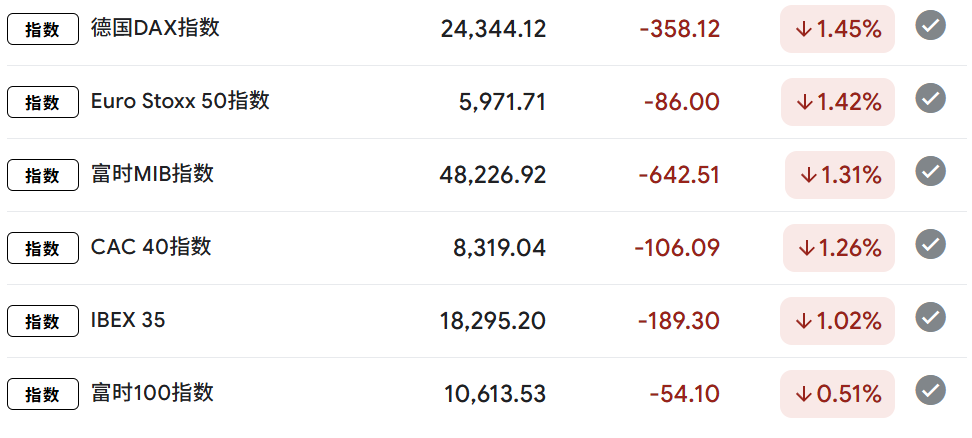Click the checkmark icon beside 富时100指数

coord(931,391)
